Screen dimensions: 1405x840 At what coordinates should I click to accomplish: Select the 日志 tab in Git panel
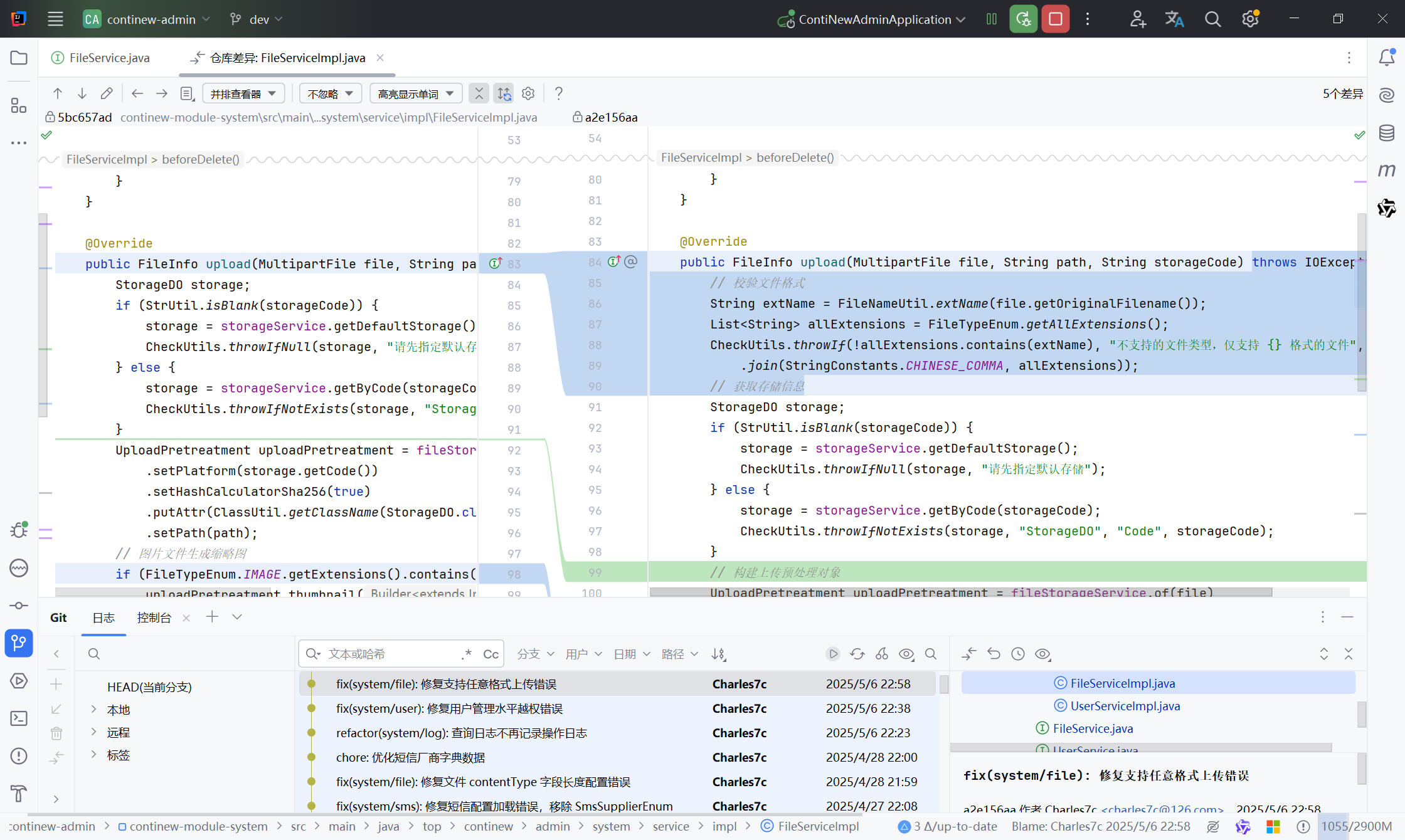pos(103,617)
